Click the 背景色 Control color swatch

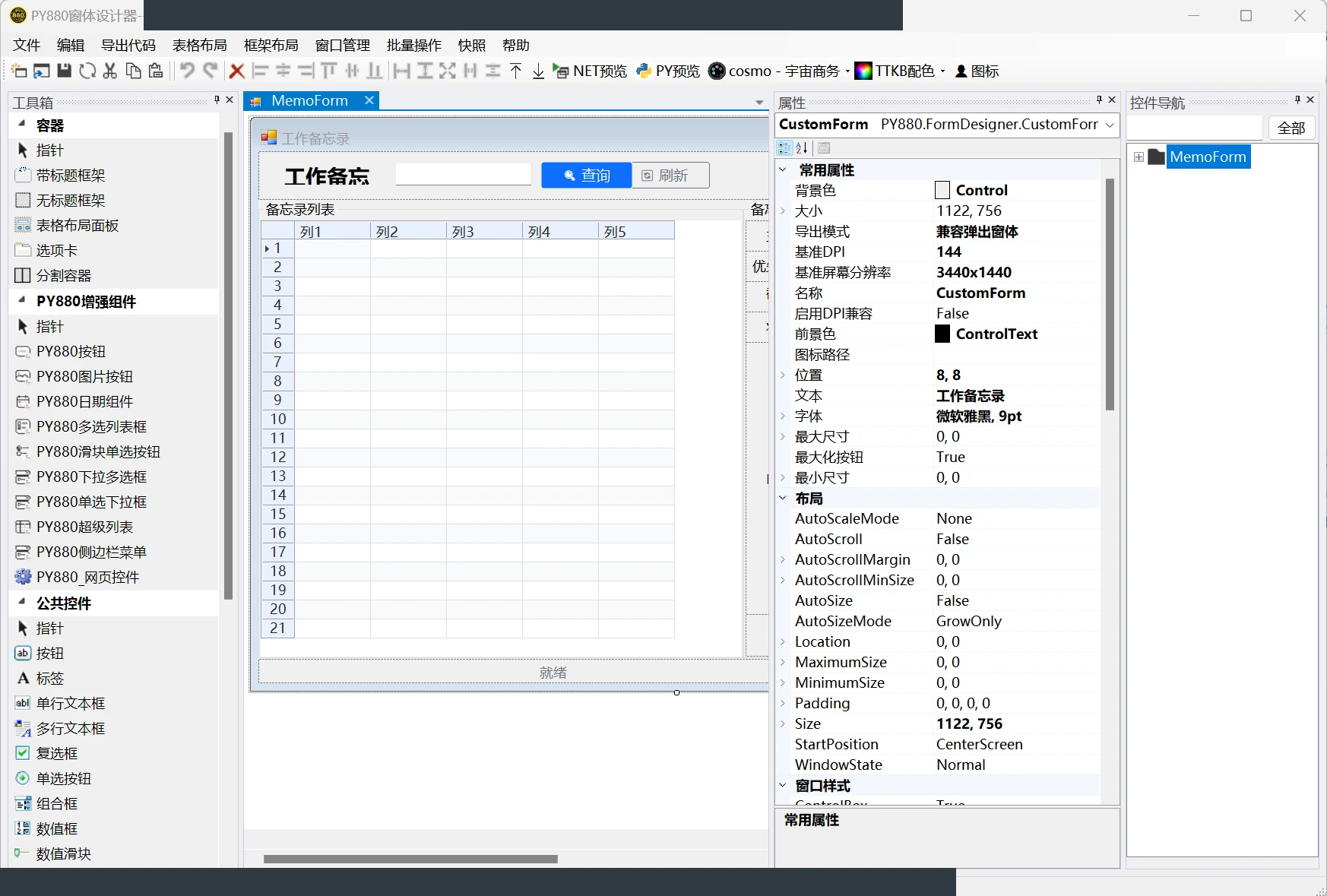[942, 191]
